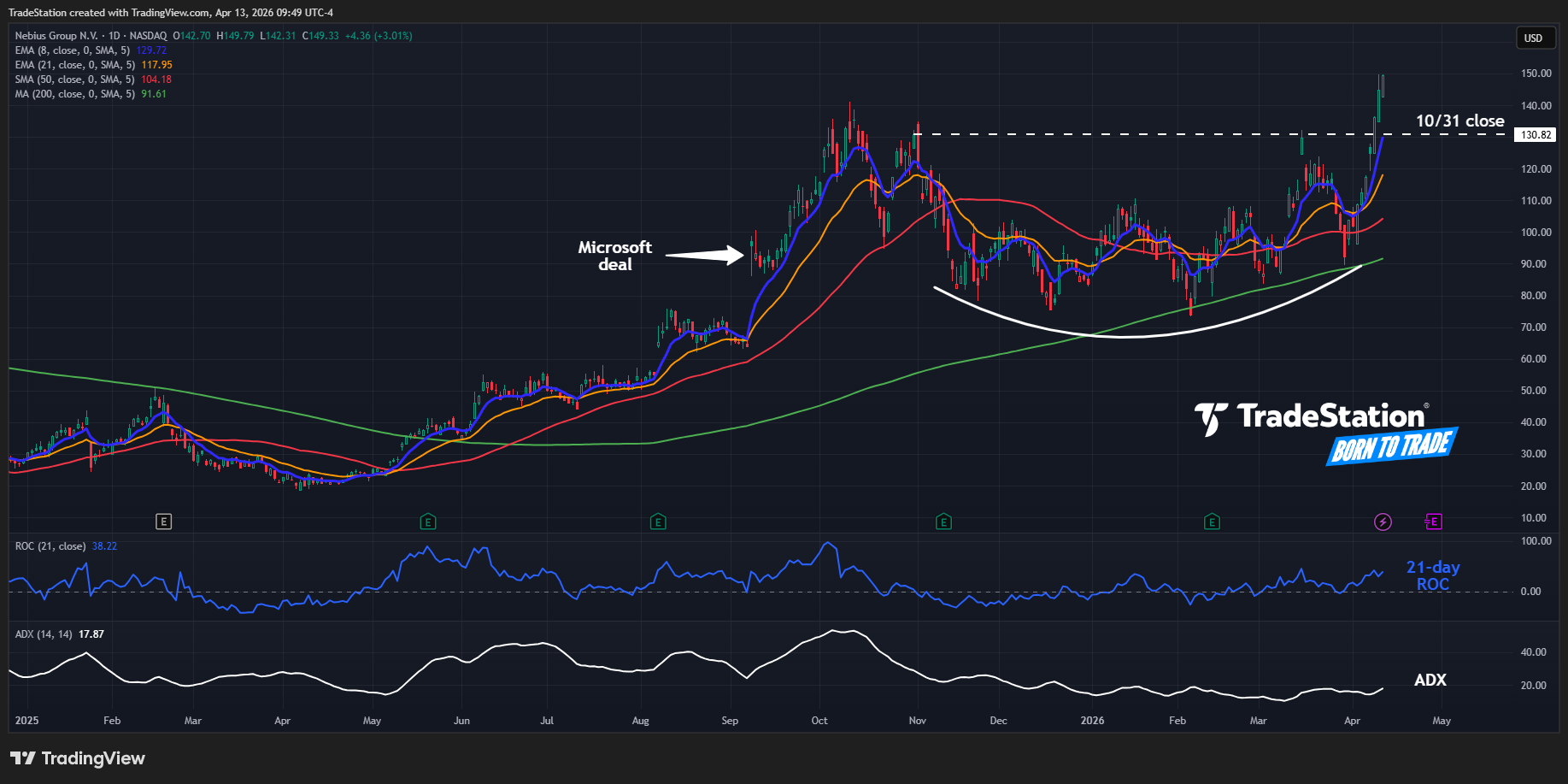Open the magenta upcoming earnings icon
The height and width of the screenshot is (784, 1568).
[x=1433, y=522]
